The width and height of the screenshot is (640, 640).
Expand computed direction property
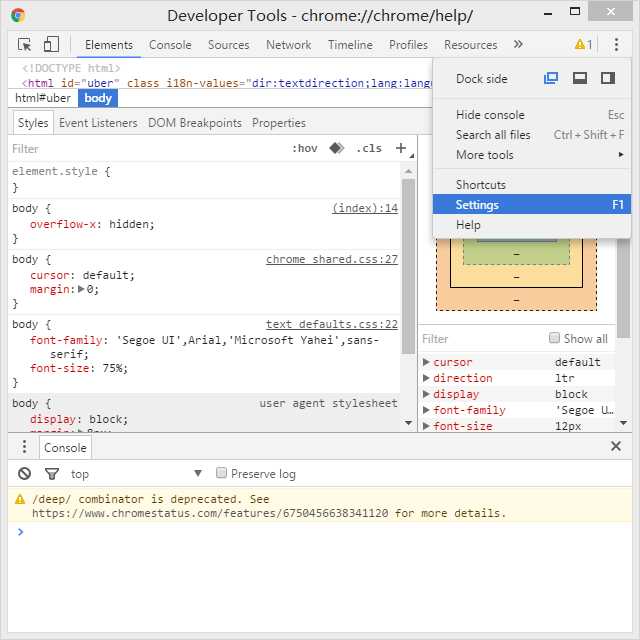[426, 378]
